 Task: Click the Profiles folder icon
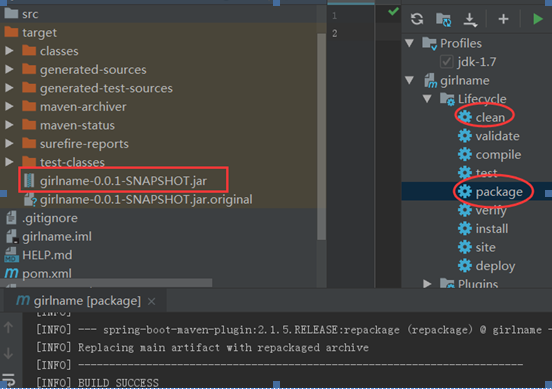coord(429,43)
